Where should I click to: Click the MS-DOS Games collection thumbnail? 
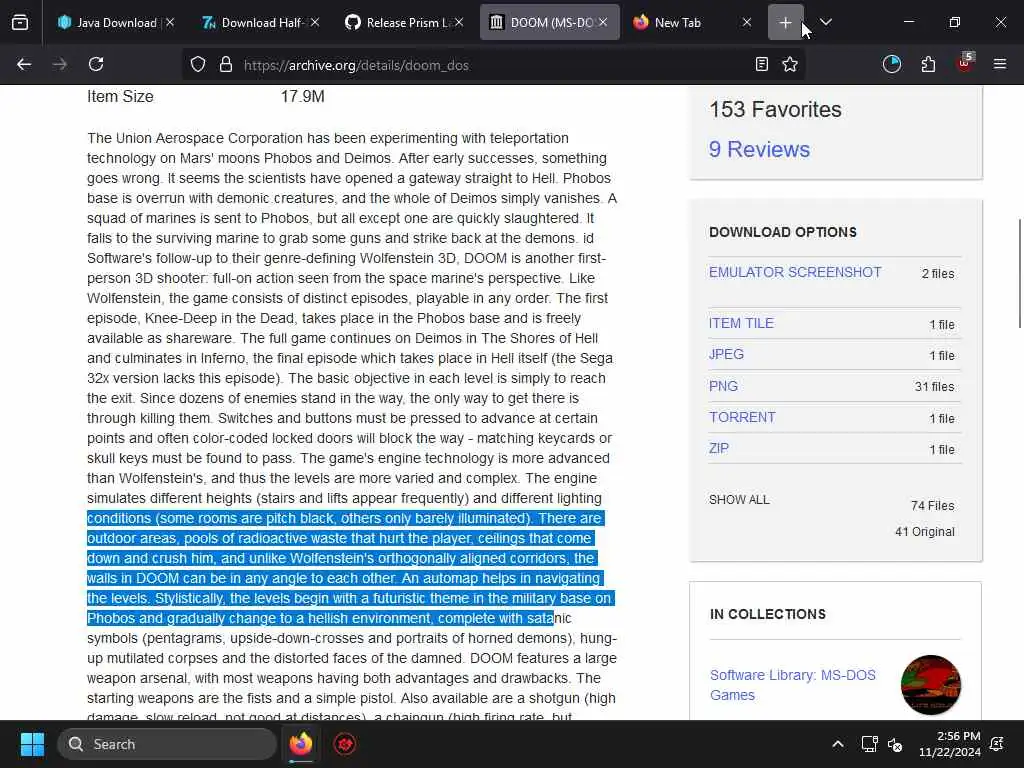coord(931,685)
